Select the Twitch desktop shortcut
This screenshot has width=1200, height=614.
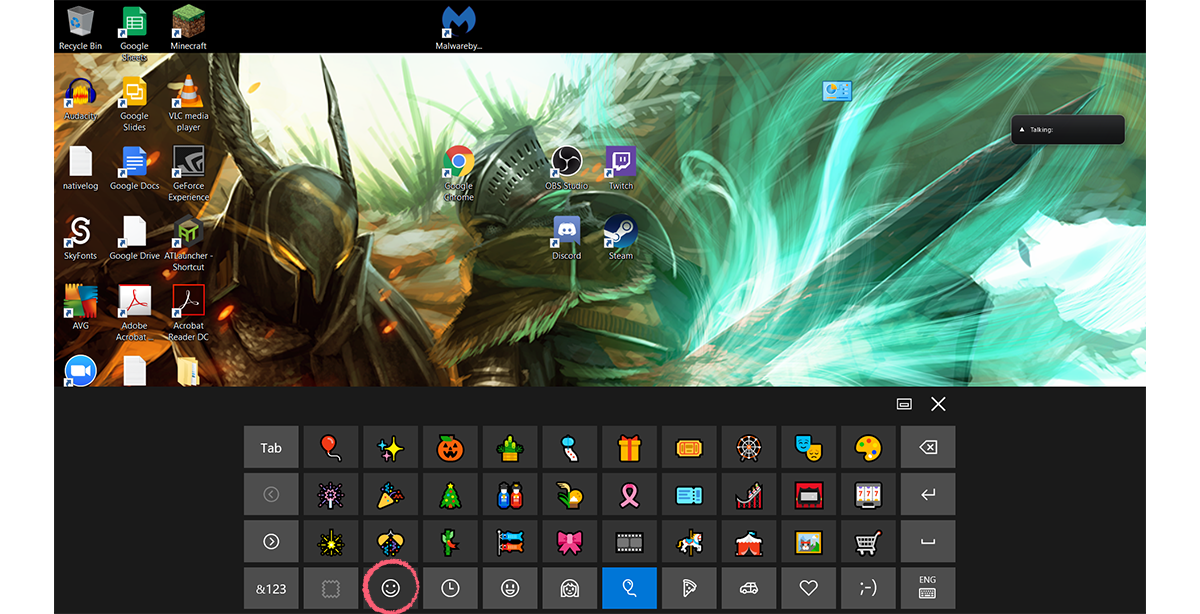[621, 168]
